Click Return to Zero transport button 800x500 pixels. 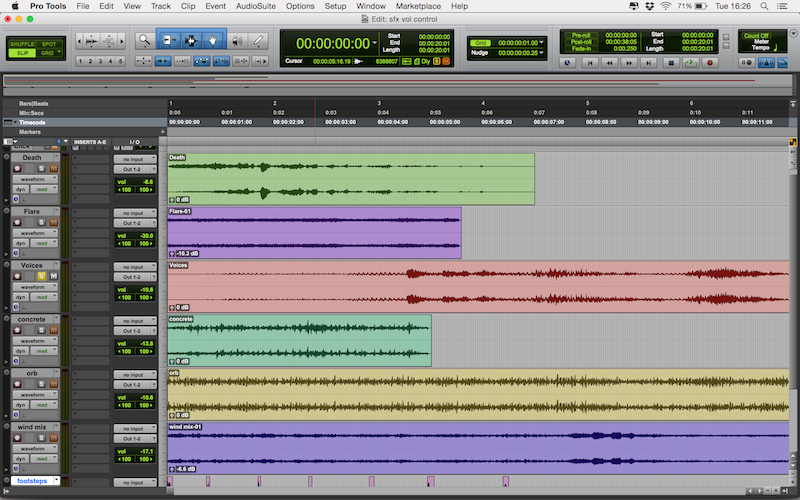coord(590,63)
